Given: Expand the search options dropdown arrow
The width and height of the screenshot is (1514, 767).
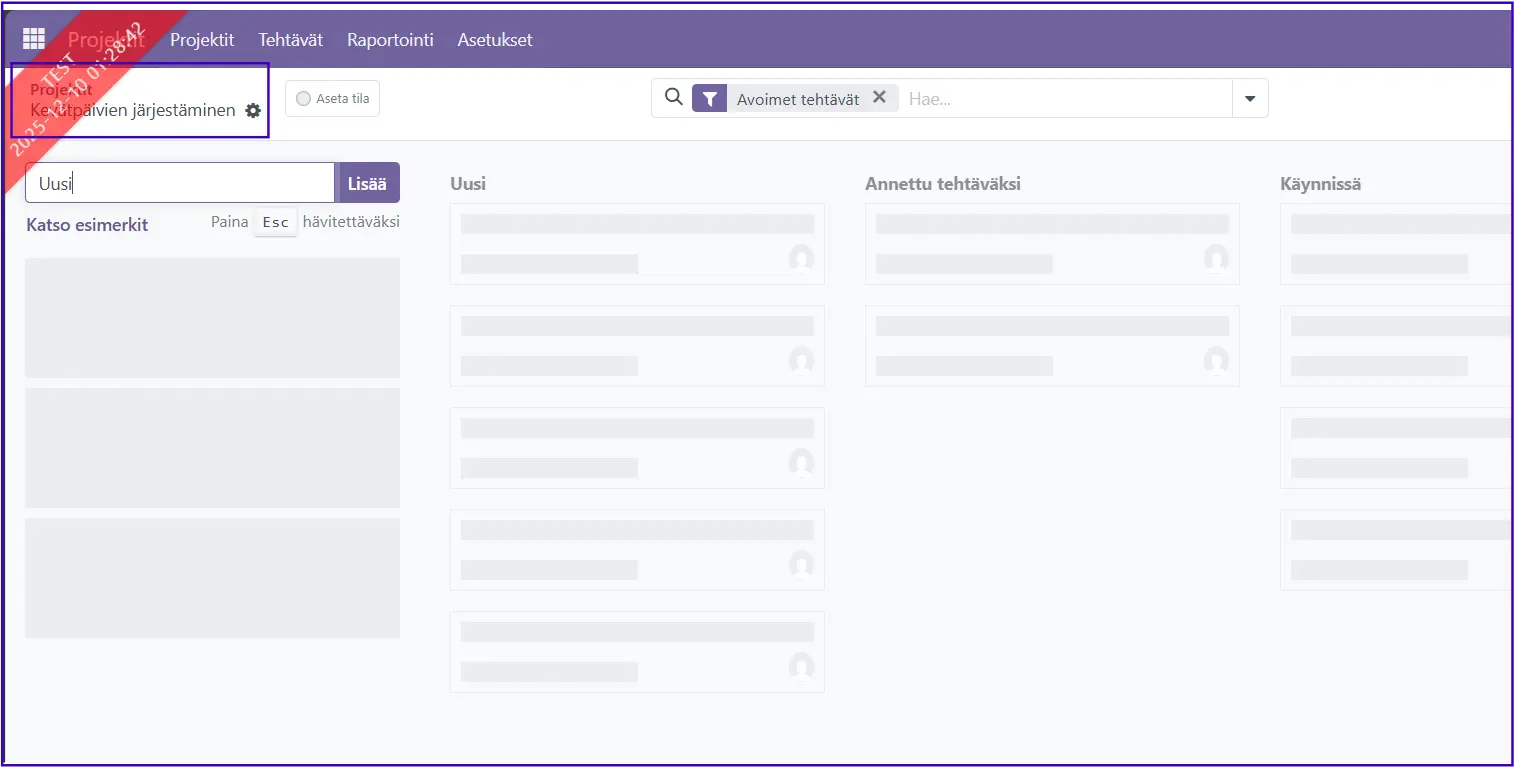Looking at the screenshot, I should [1250, 98].
